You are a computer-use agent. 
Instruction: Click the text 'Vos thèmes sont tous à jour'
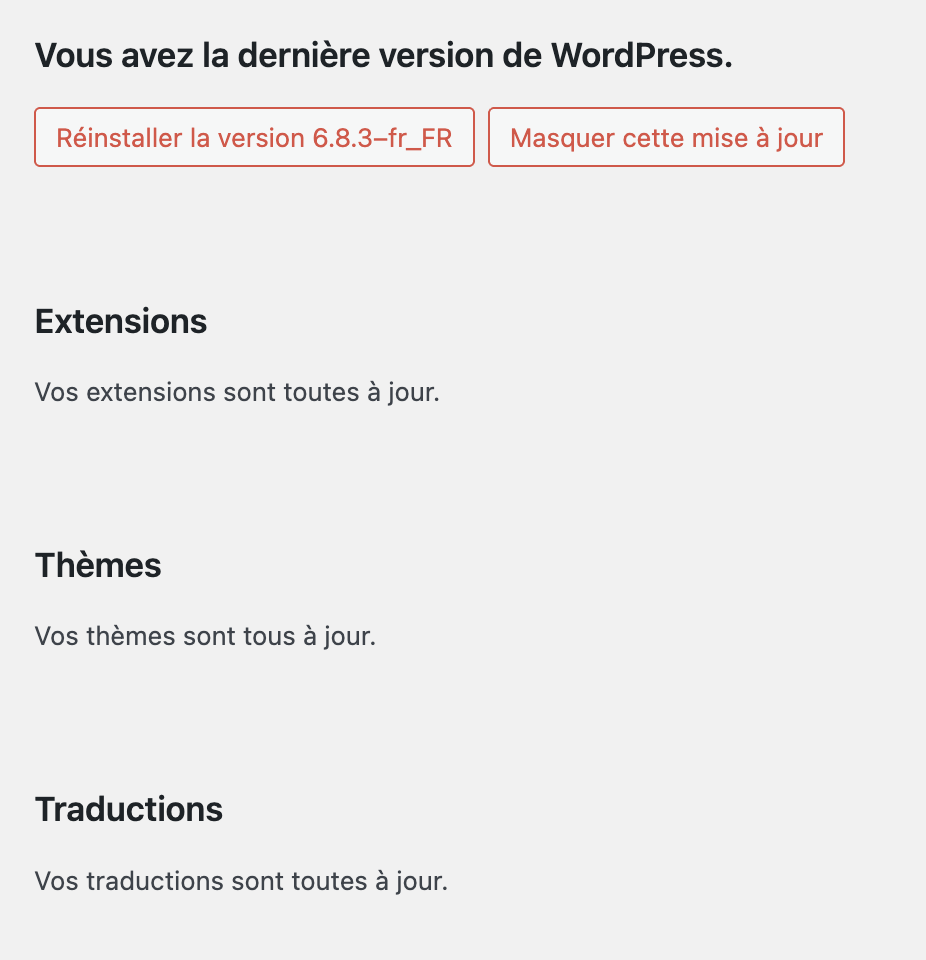click(x=205, y=636)
